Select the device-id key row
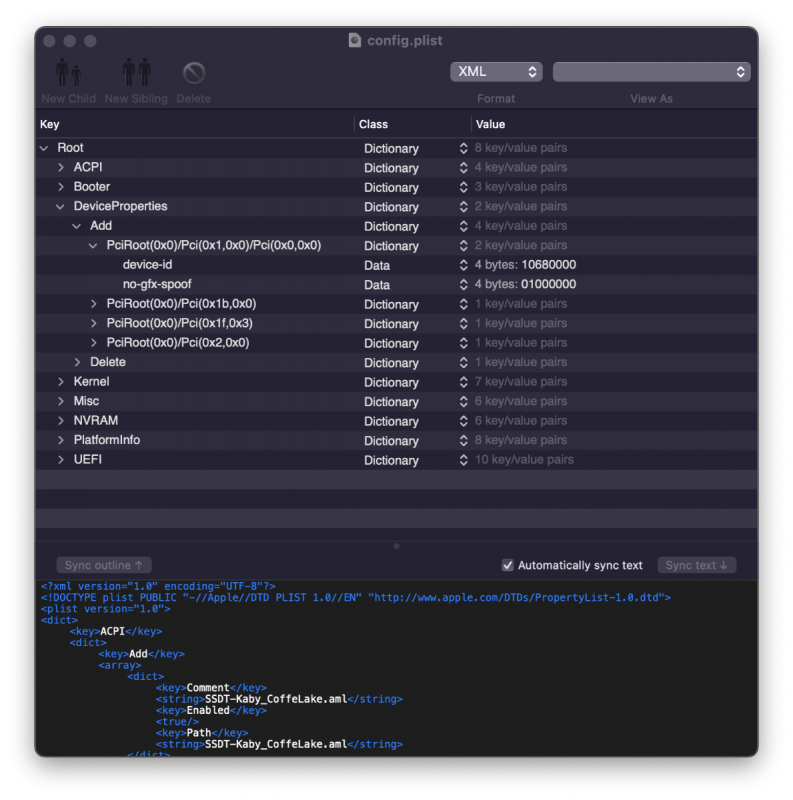This screenshot has height=800, width=793. point(148,265)
